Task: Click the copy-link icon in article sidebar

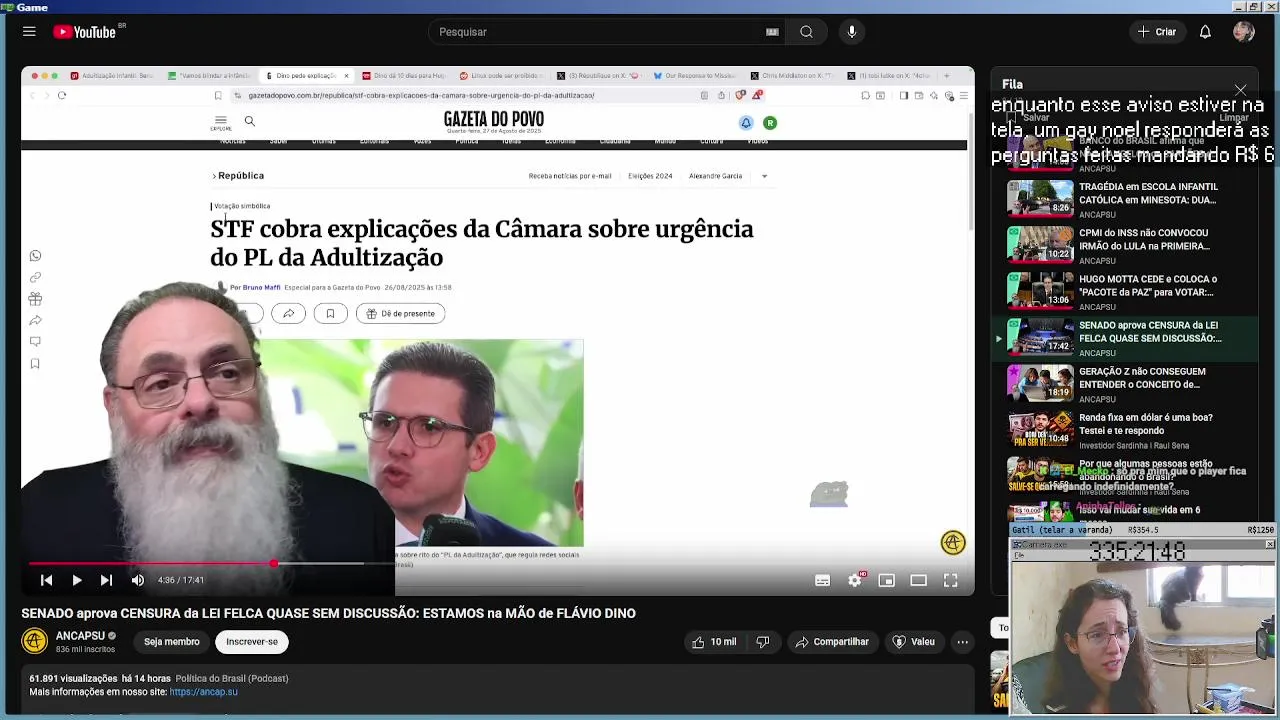Action: [35, 277]
